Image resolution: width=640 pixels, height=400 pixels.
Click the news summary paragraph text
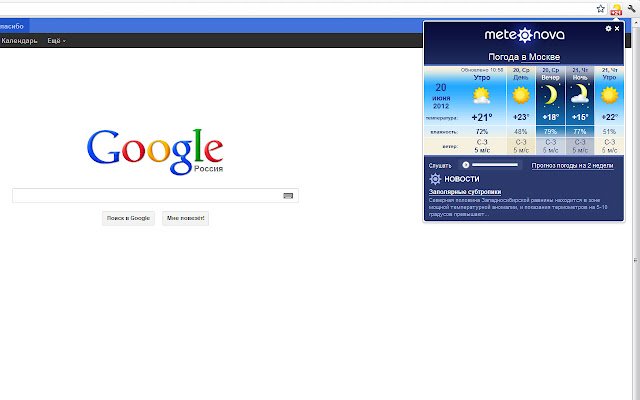pos(518,207)
